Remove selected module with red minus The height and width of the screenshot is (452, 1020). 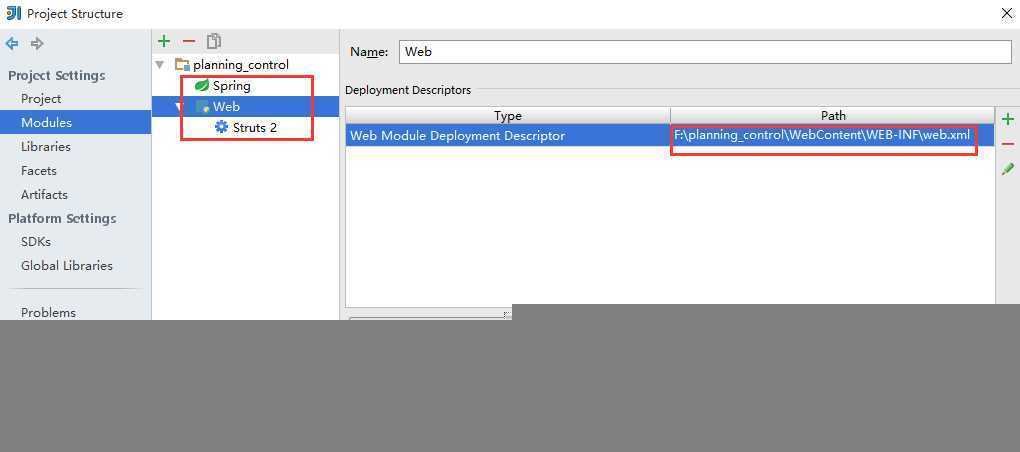(189, 42)
